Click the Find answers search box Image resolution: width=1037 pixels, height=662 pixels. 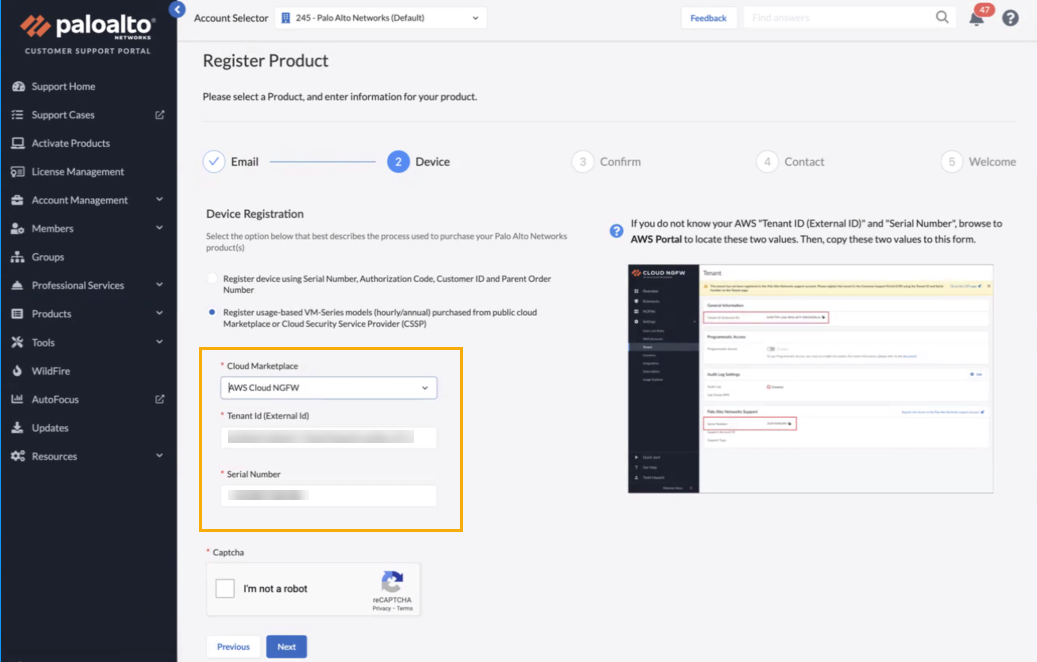click(x=839, y=18)
